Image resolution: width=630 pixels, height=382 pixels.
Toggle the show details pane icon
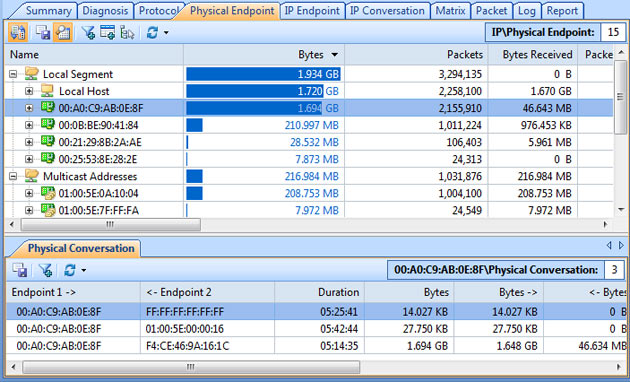tap(63, 33)
